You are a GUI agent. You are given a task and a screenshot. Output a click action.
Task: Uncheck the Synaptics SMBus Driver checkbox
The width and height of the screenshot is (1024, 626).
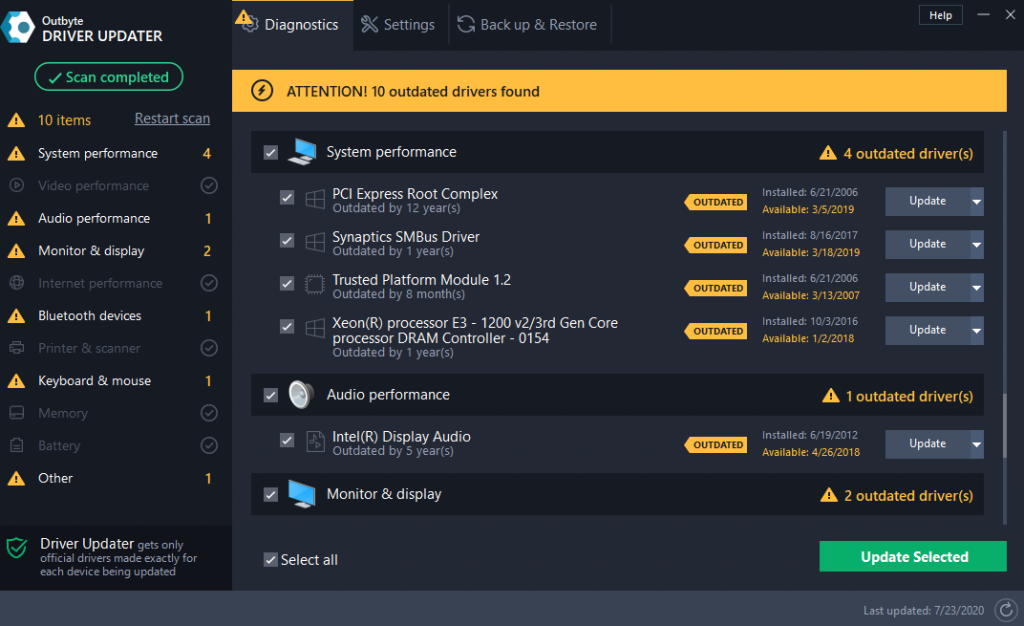[x=287, y=242]
